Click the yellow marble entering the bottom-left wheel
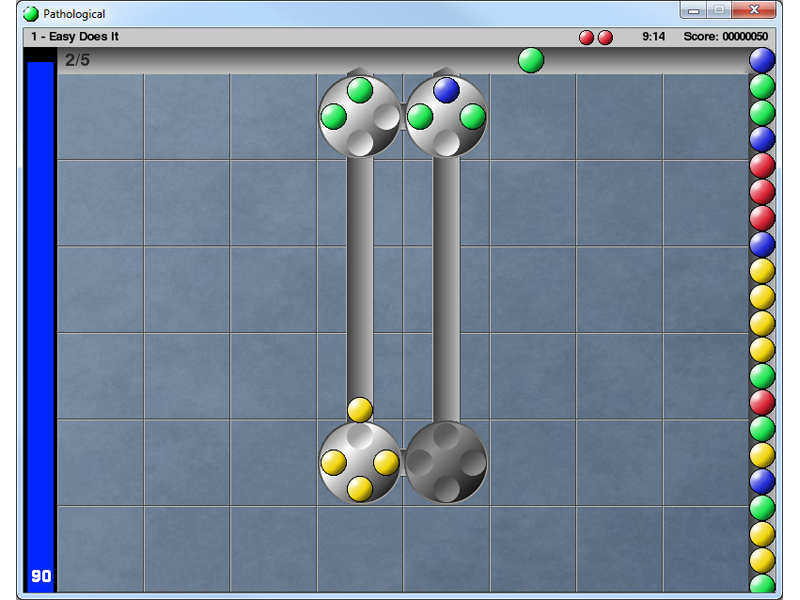 (x=360, y=409)
